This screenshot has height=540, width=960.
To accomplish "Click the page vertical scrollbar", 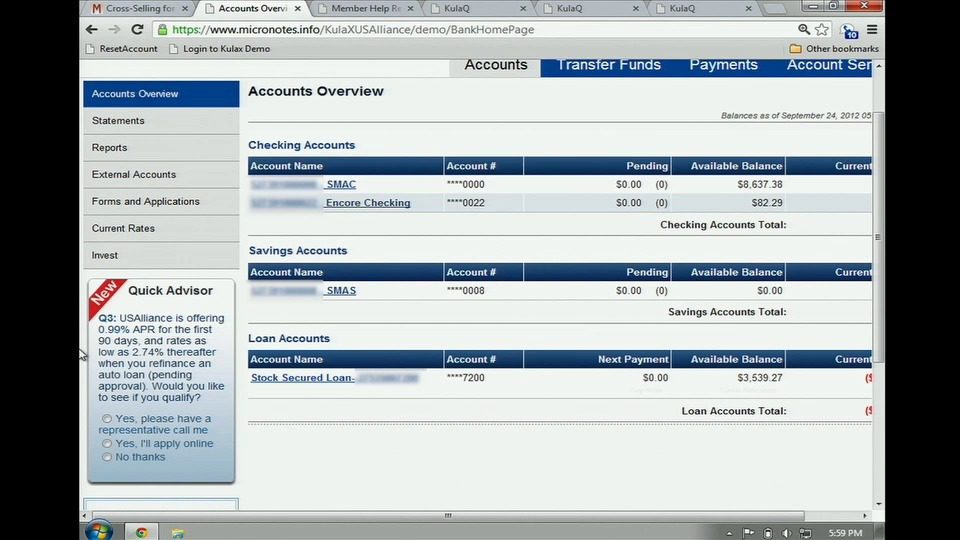I will pyautogui.click(x=878, y=236).
